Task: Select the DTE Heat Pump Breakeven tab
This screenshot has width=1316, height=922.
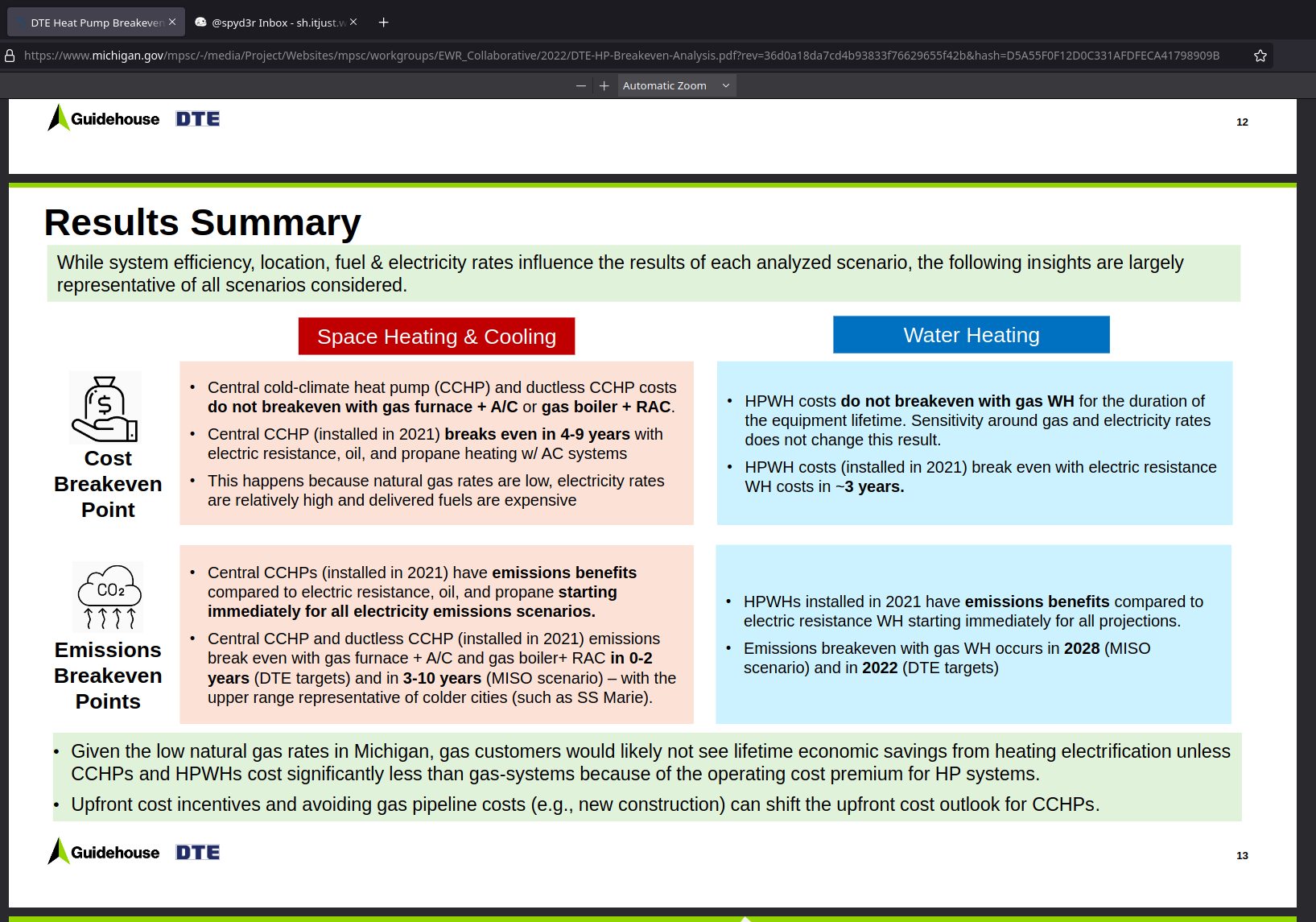Action: point(93,23)
